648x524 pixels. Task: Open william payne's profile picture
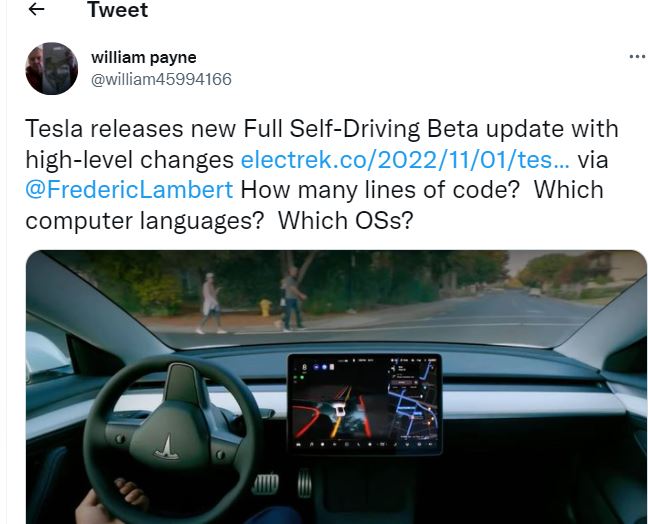coord(52,68)
